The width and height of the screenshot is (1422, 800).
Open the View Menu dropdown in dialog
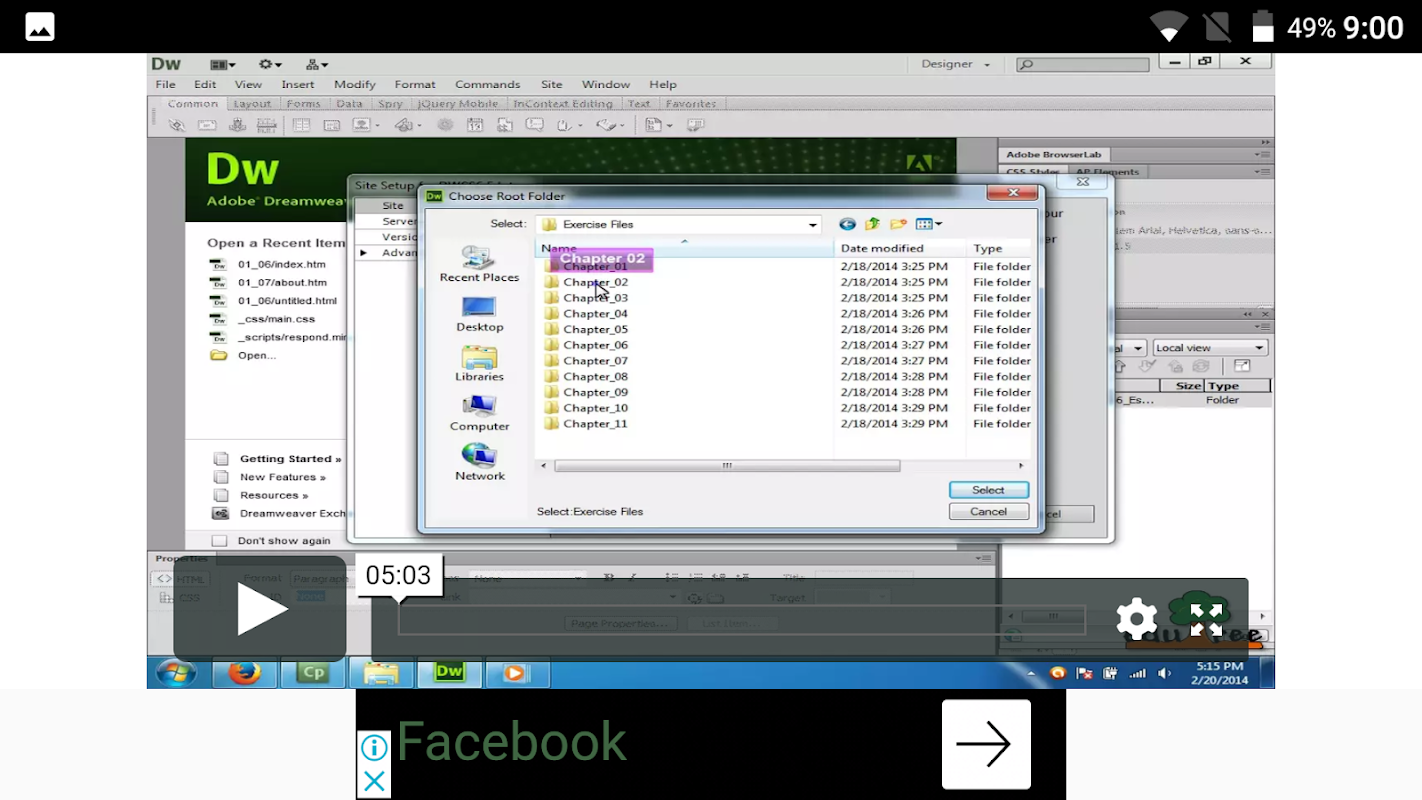(x=929, y=224)
